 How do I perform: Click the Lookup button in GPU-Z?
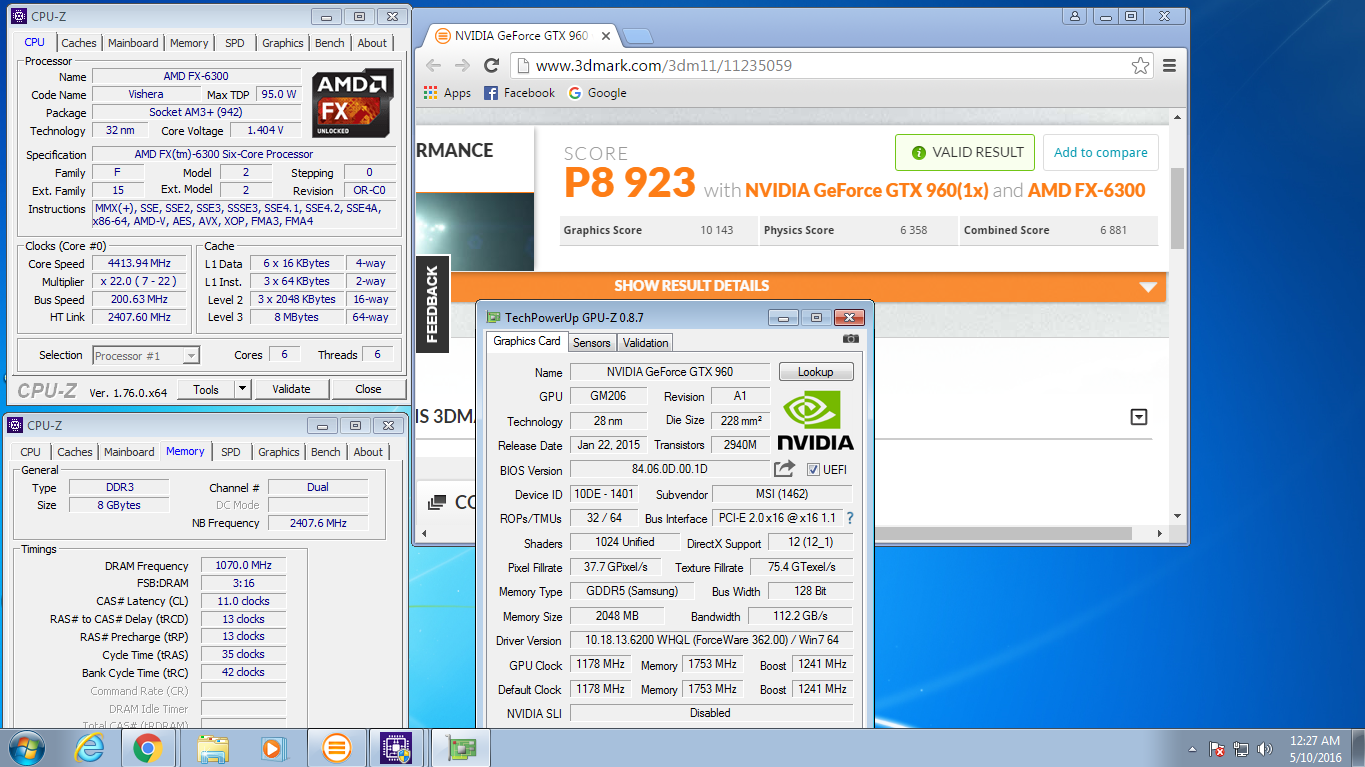coord(815,372)
